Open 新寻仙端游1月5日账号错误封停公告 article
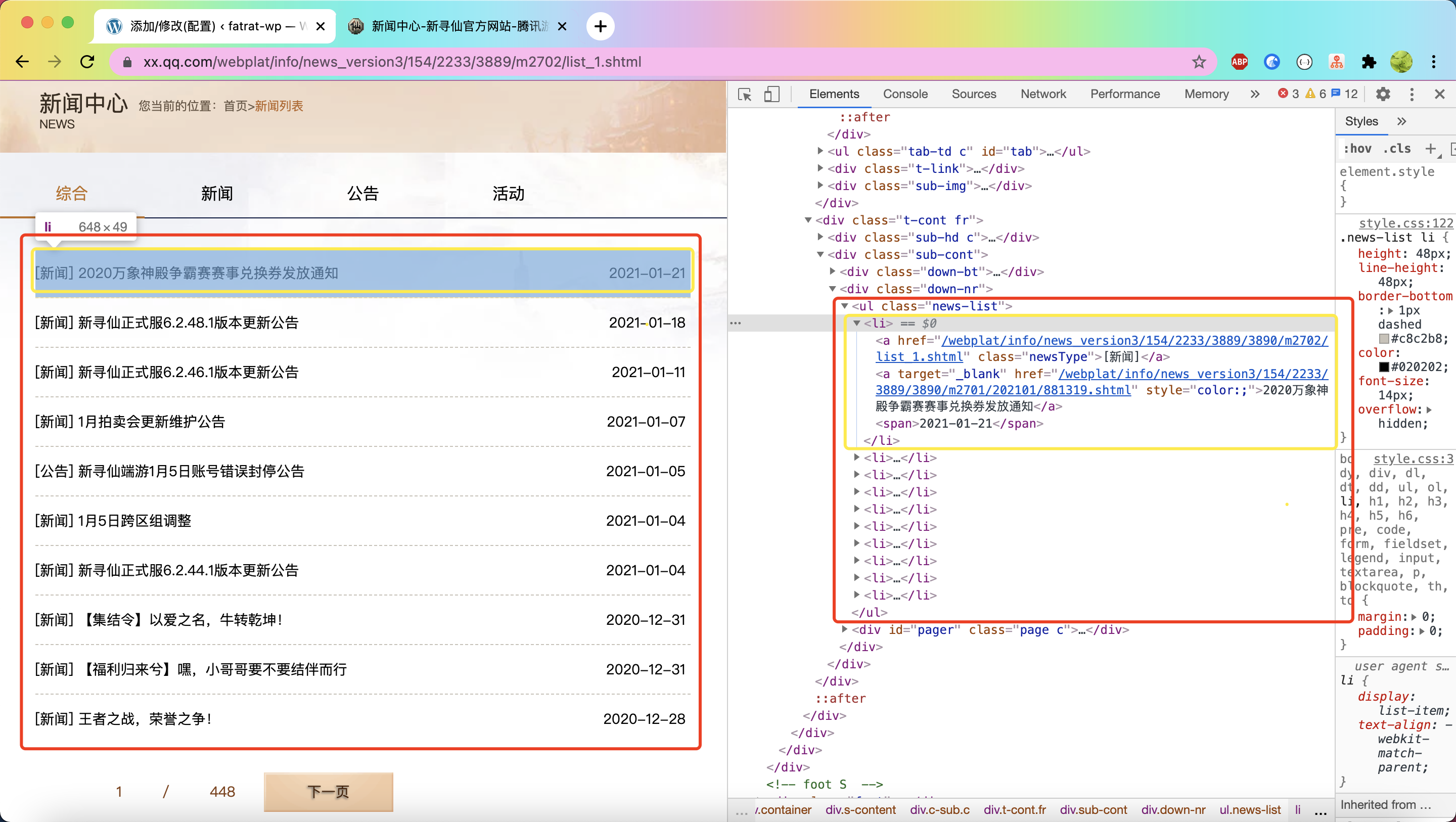Image resolution: width=1456 pixels, height=822 pixels. (x=191, y=472)
